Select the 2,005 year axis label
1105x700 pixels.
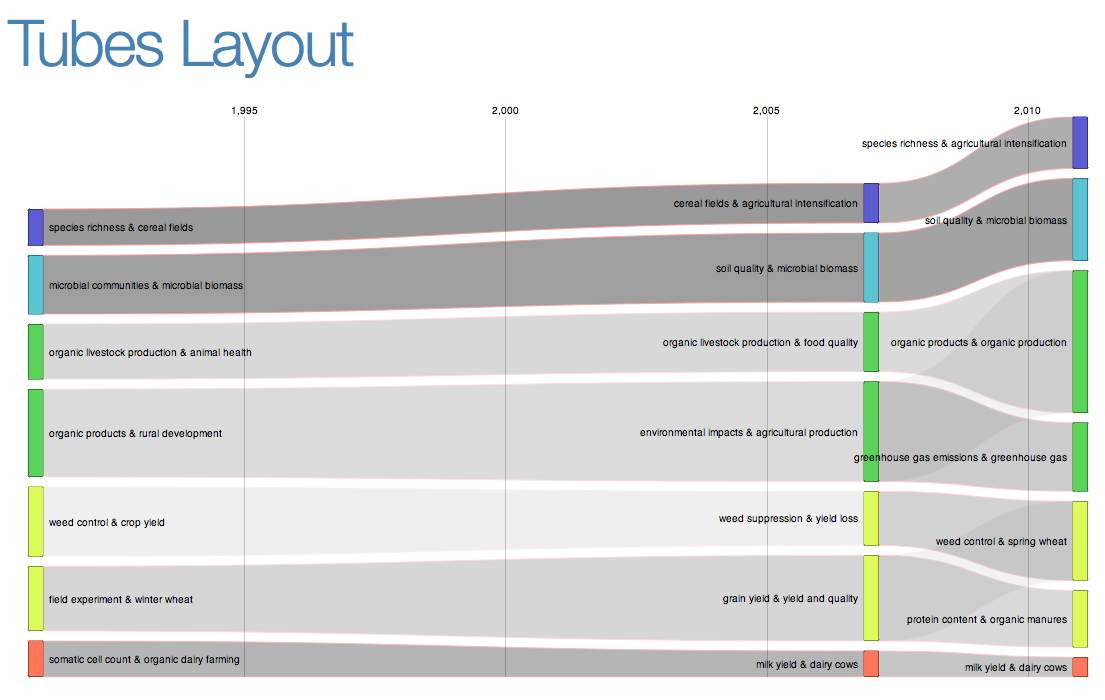[766, 110]
